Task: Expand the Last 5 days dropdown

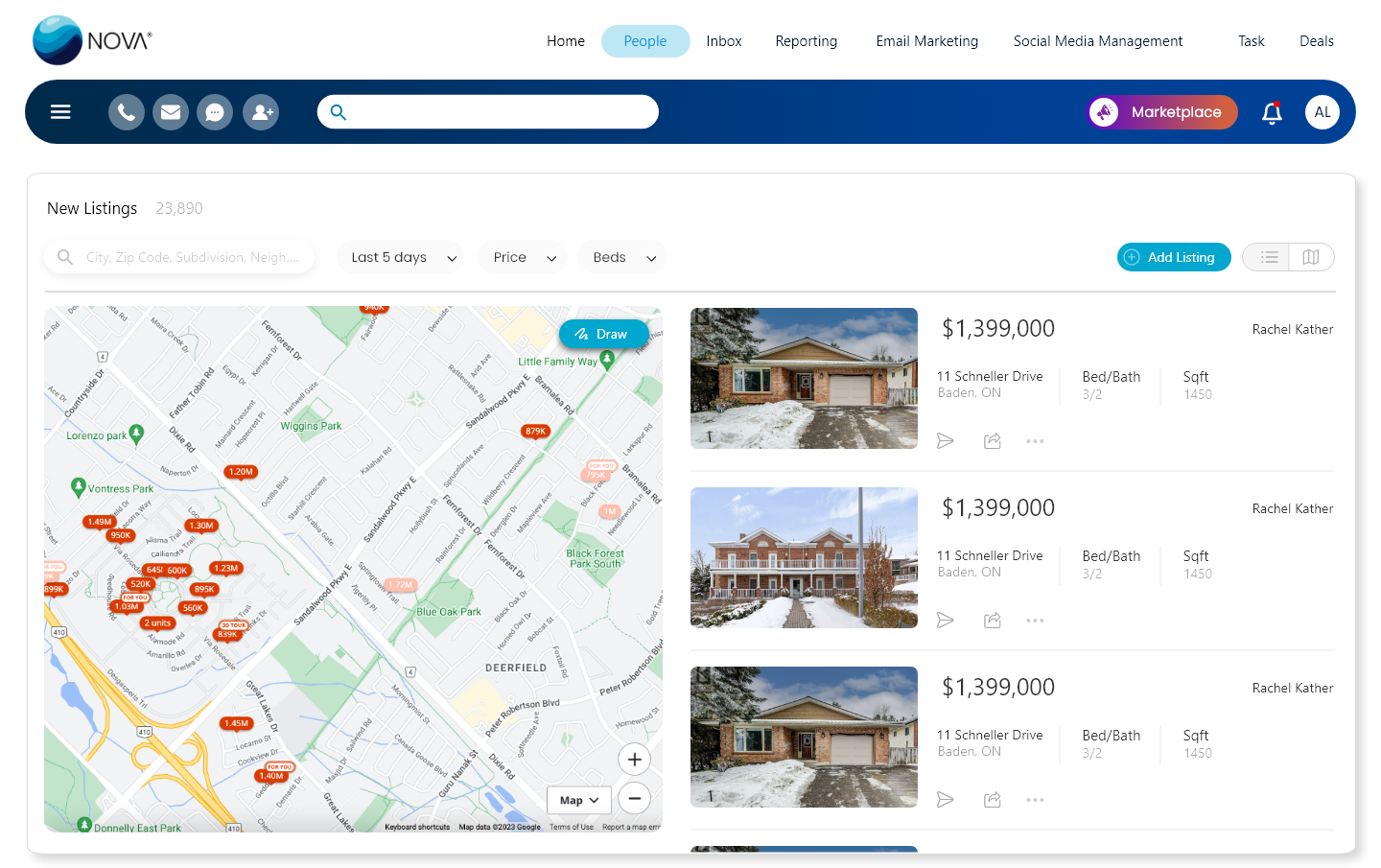Action: tap(401, 257)
